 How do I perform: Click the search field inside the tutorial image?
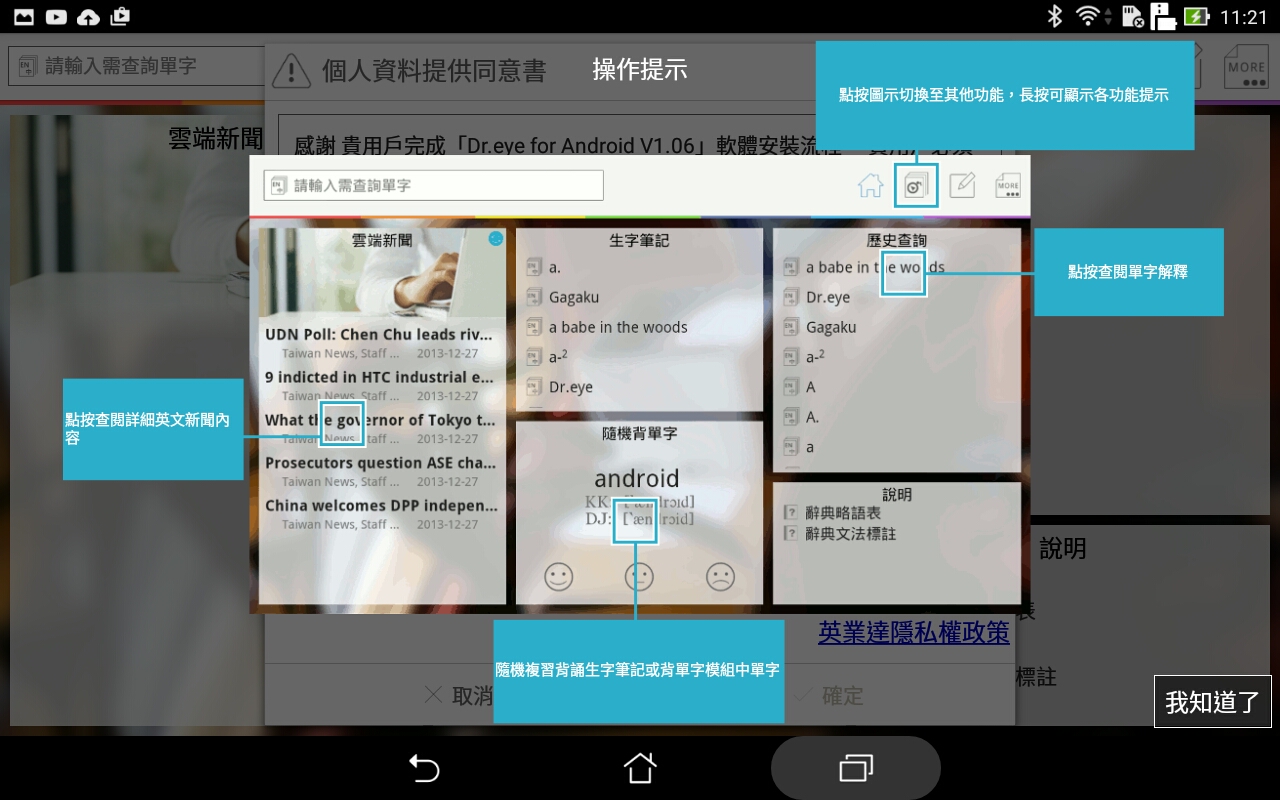click(434, 185)
